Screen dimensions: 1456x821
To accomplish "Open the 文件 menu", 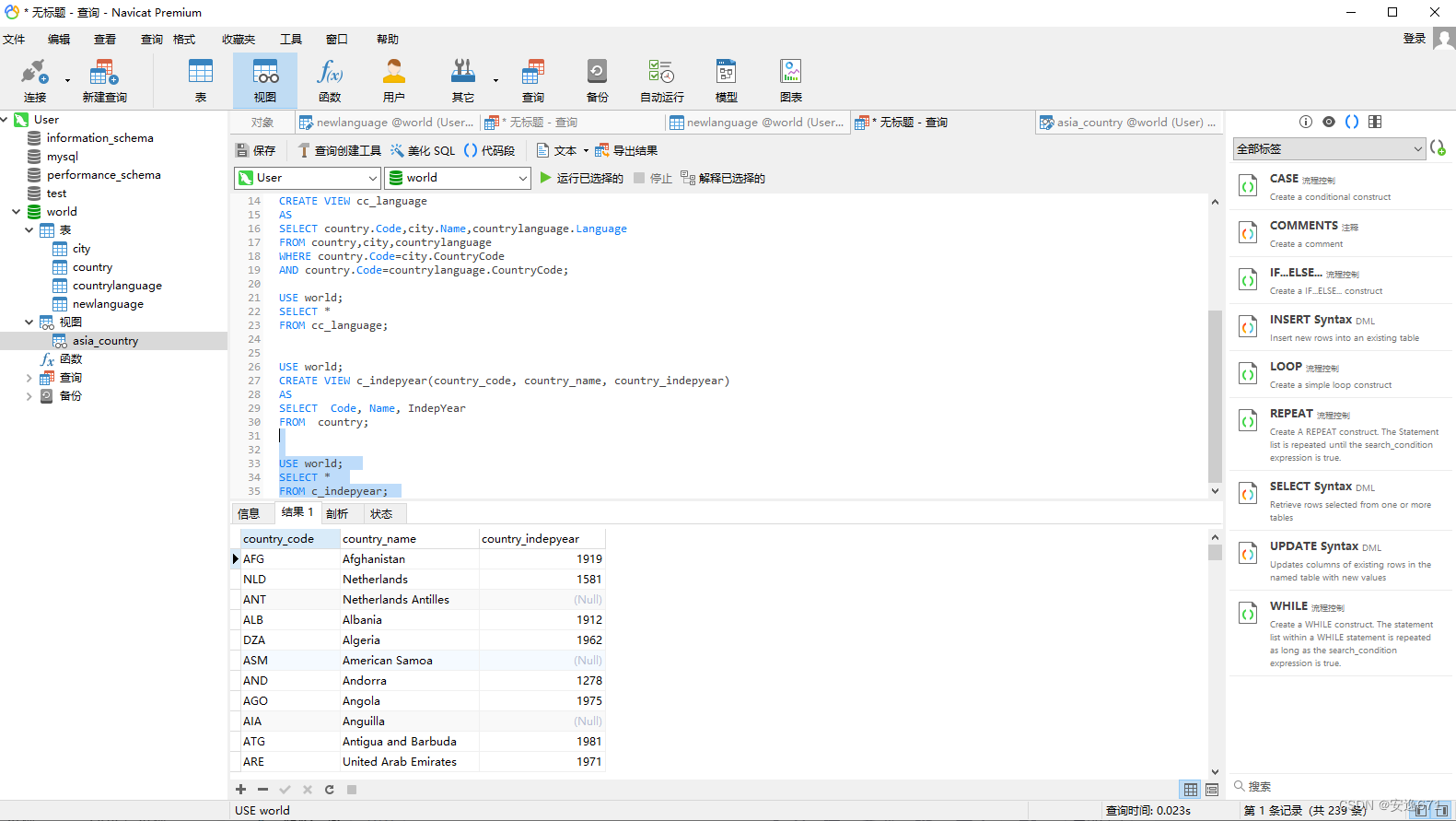I will click(x=14, y=39).
